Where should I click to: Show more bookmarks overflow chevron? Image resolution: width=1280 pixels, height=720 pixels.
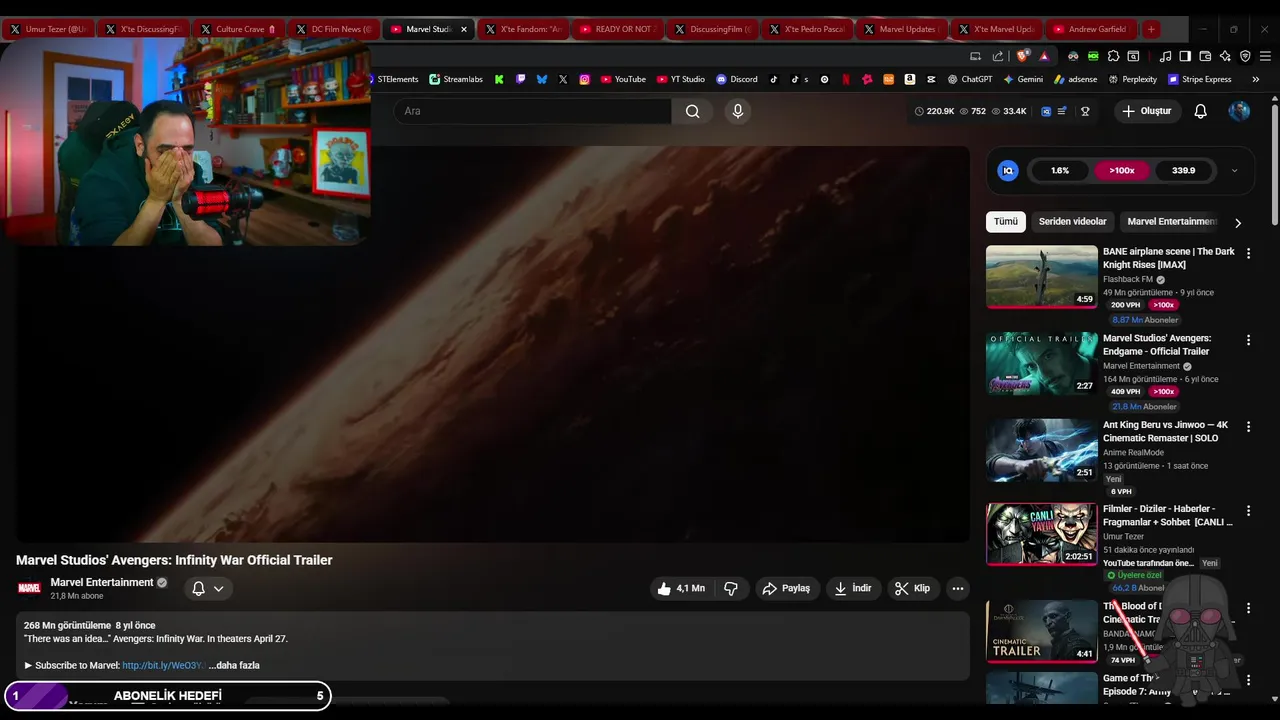[x=1255, y=79]
